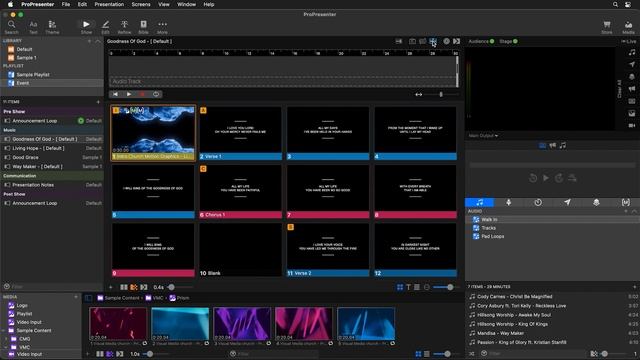The width and height of the screenshot is (640, 360).
Task: Open the Main Output dropdown
Action: 483,136
